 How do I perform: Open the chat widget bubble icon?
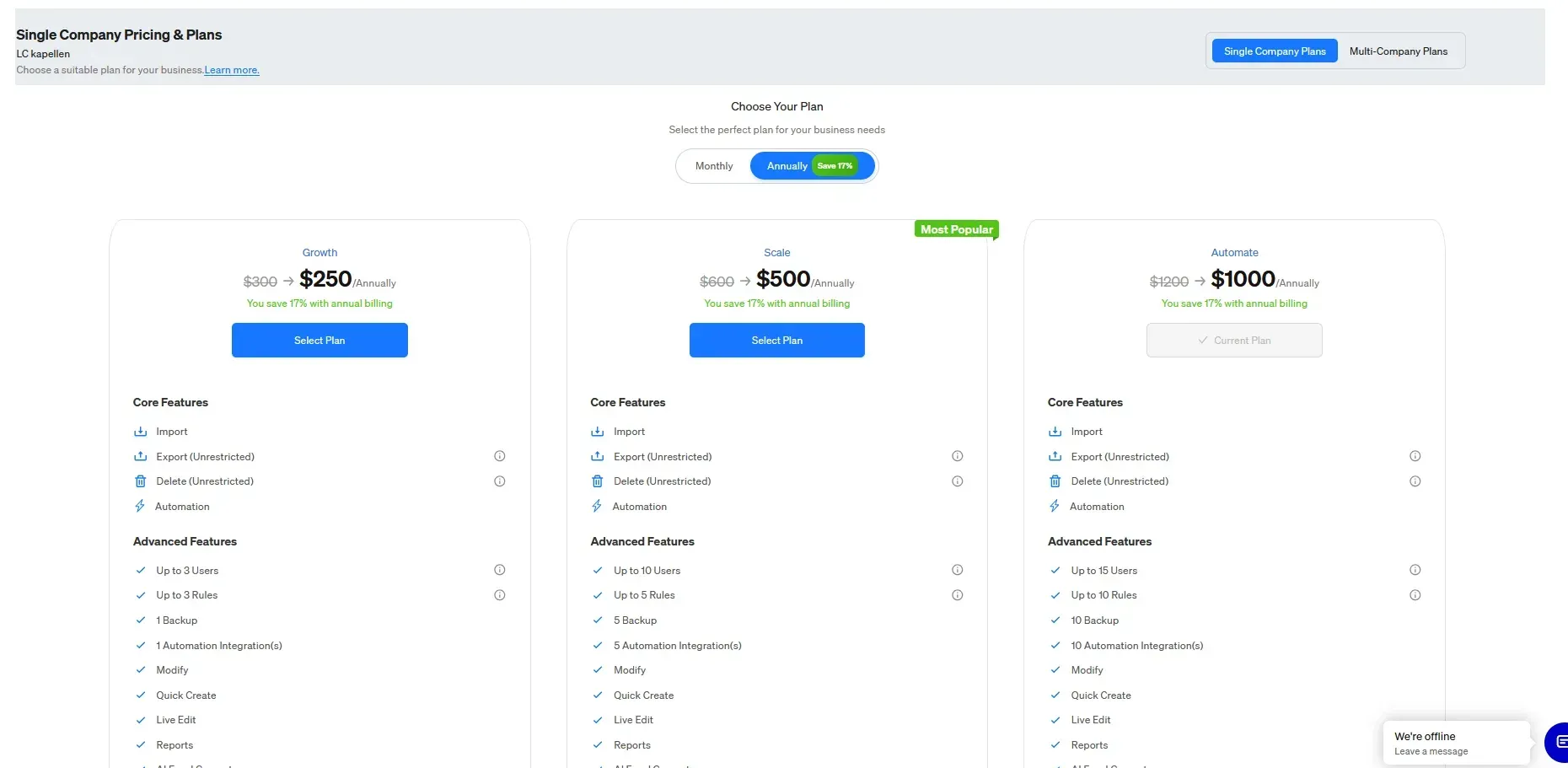1558,742
